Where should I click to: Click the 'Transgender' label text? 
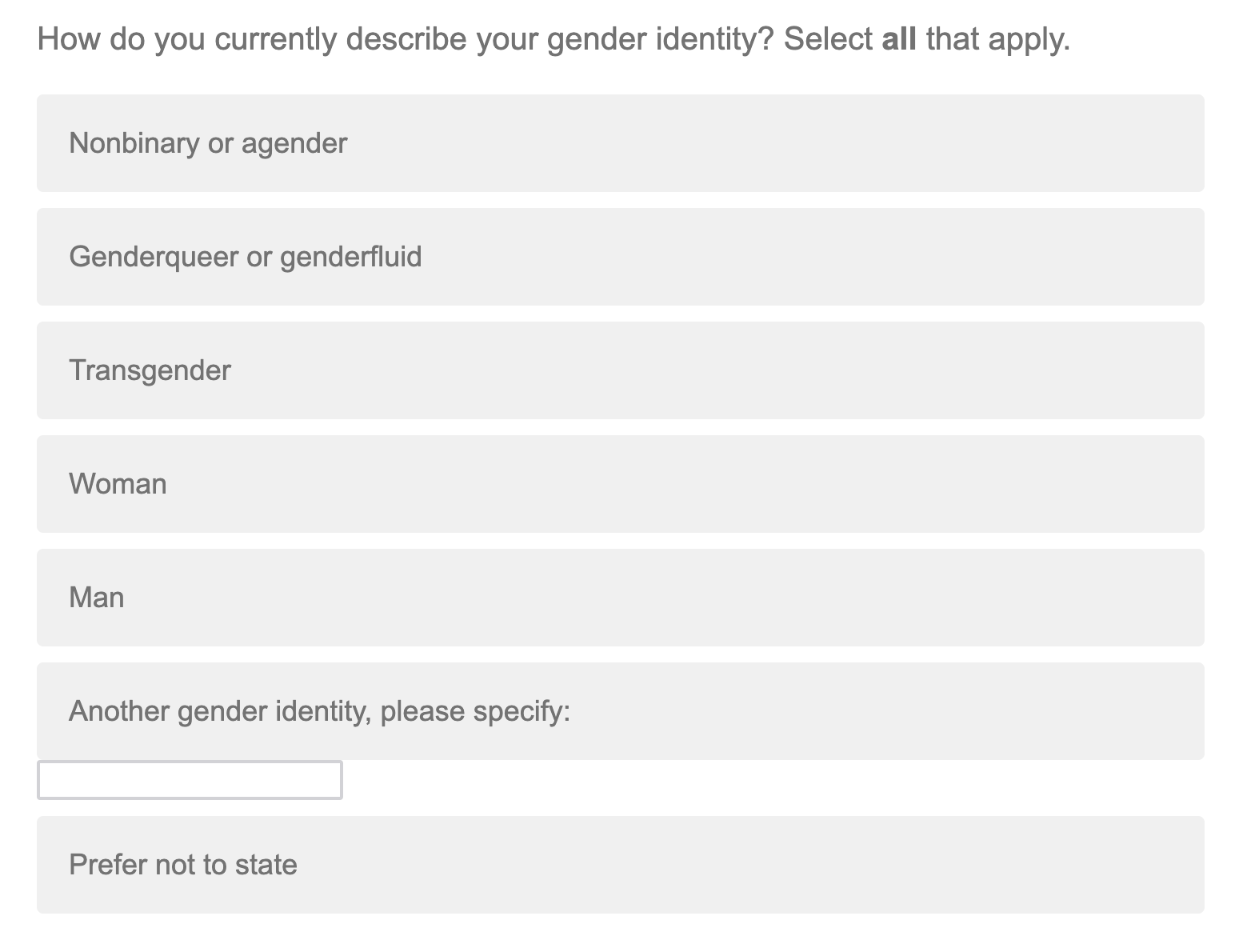pos(150,370)
